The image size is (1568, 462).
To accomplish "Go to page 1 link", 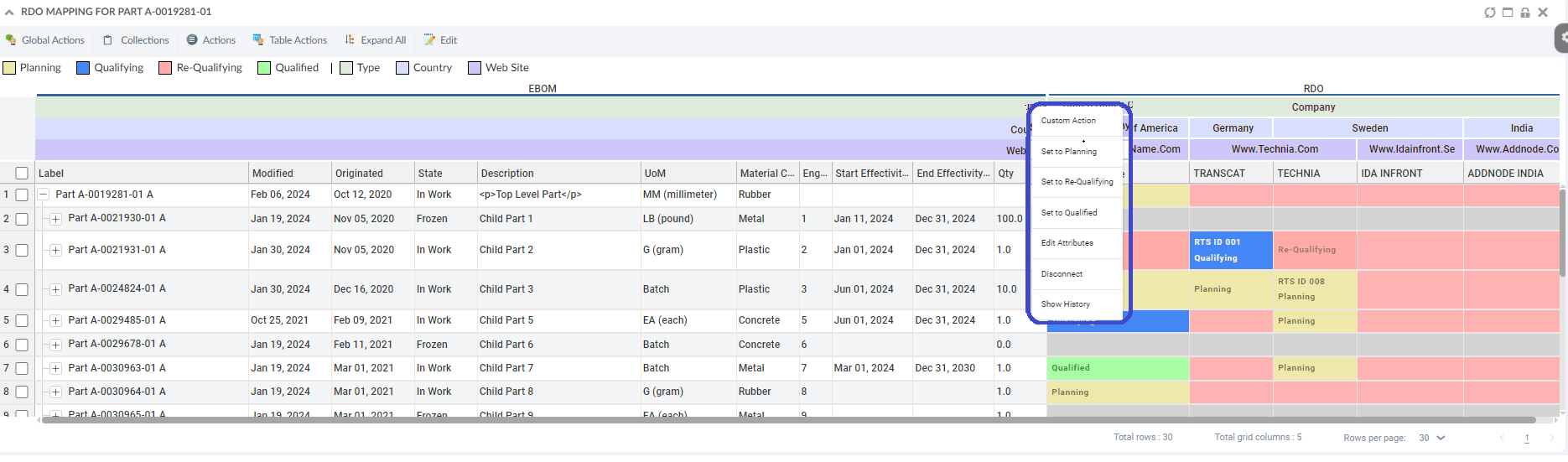I will click(x=1526, y=438).
